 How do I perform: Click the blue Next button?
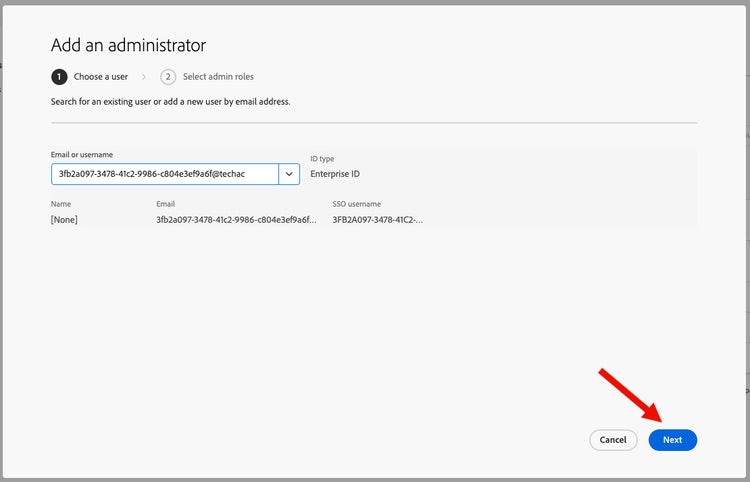[672, 440]
